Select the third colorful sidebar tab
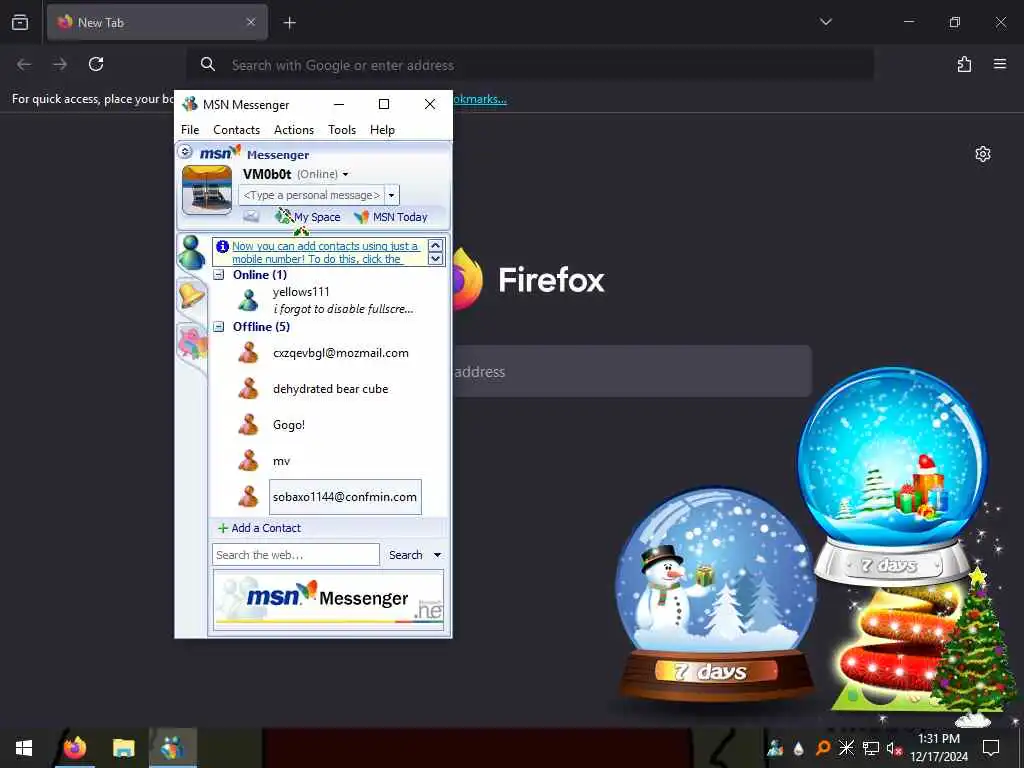Screen dimensions: 1024x768 point(193,343)
